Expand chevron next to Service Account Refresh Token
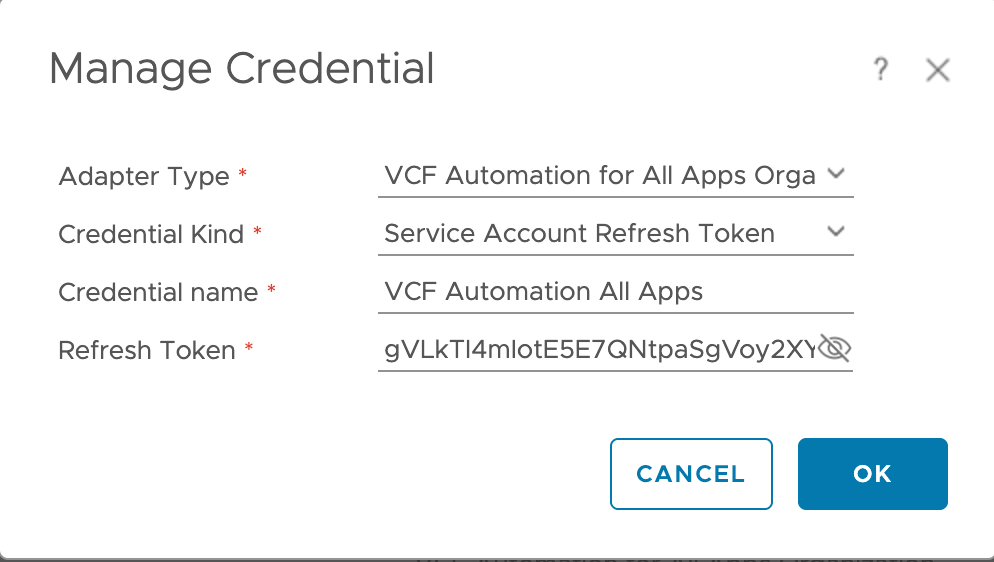994x562 pixels. tap(836, 233)
